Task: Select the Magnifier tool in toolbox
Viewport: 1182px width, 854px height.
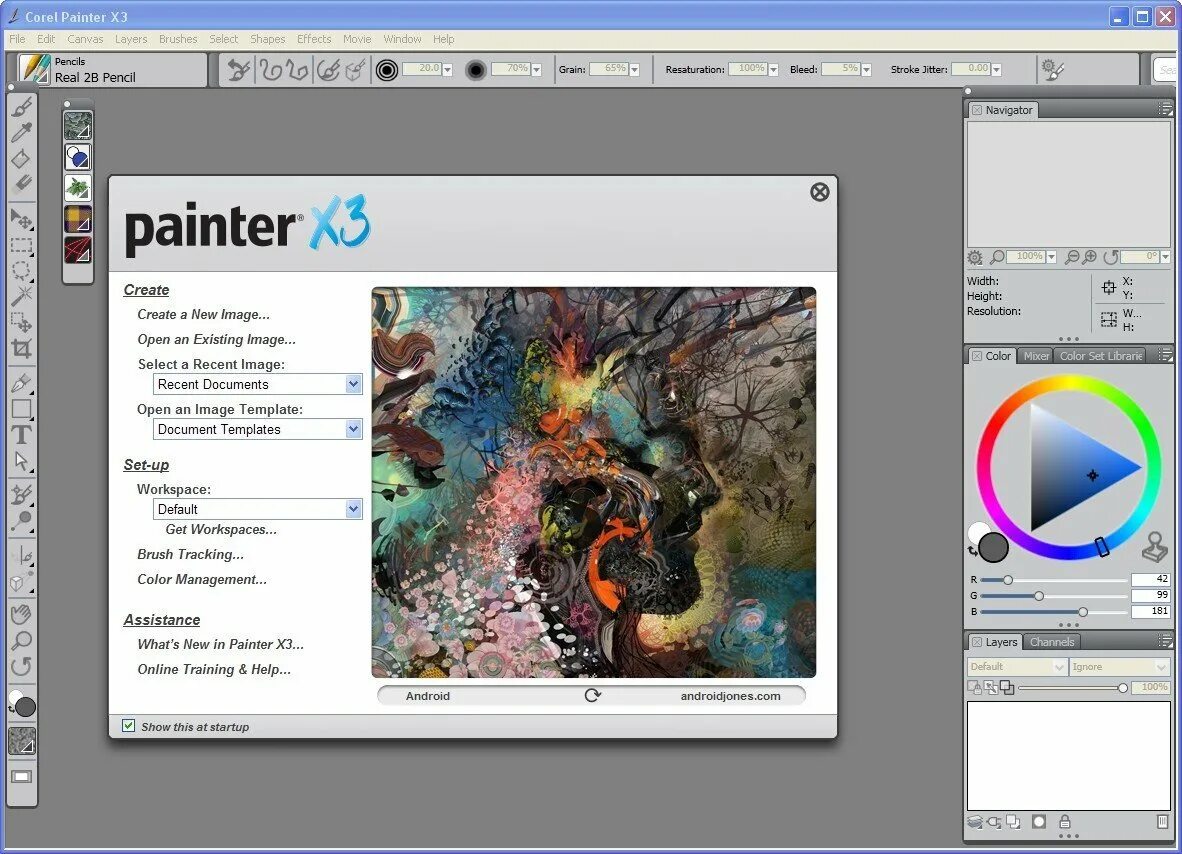Action: tap(21, 640)
